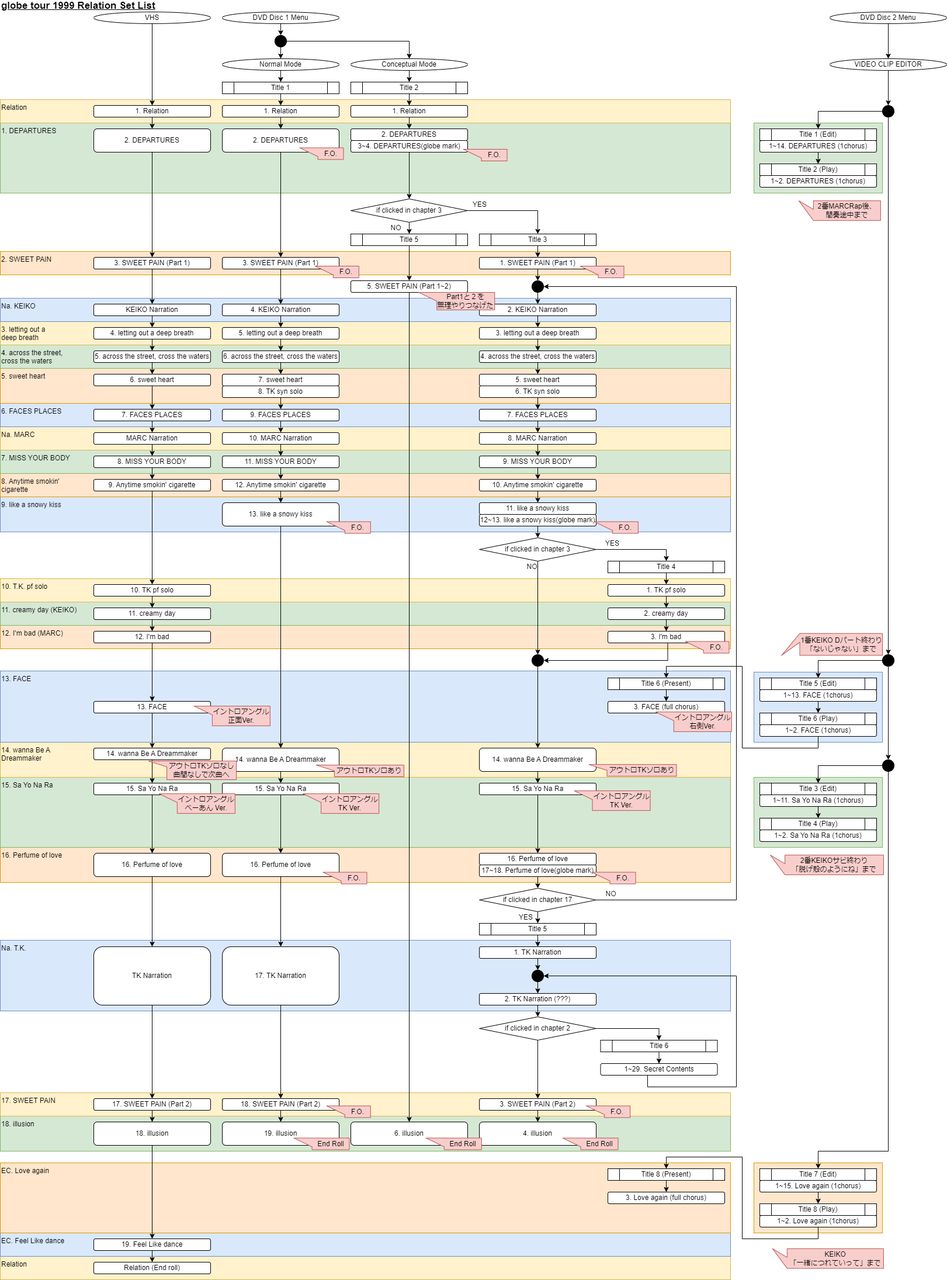Click the 'Title 7 (Edit)' box
The width and height of the screenshot is (947, 1280).
tap(818, 1174)
